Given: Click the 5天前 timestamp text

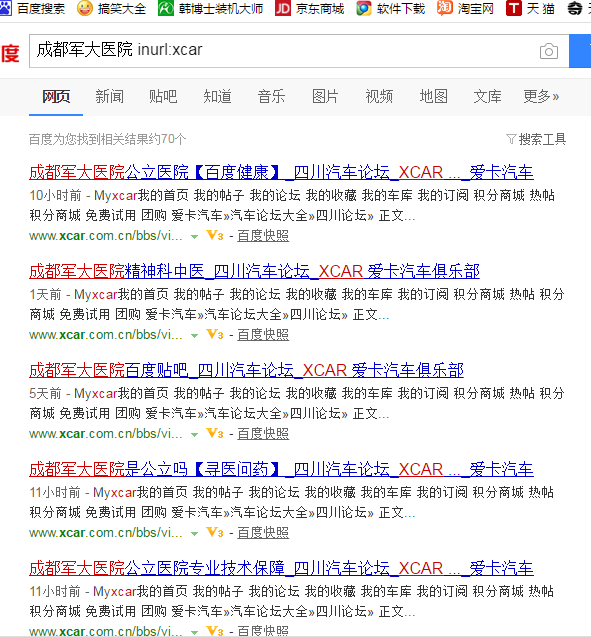Looking at the screenshot, I should pos(45,393).
